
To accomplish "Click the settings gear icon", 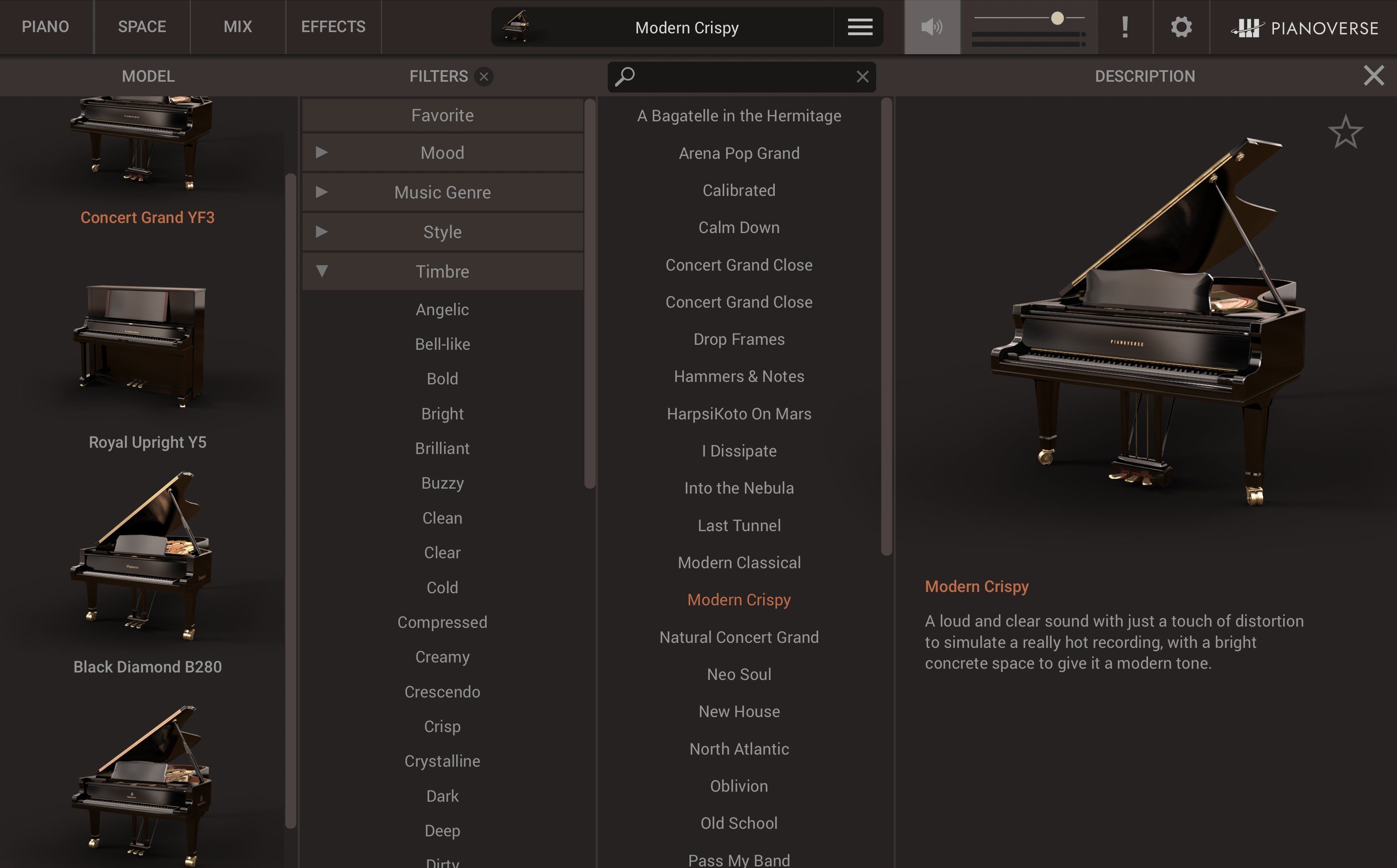I will coord(1181,27).
